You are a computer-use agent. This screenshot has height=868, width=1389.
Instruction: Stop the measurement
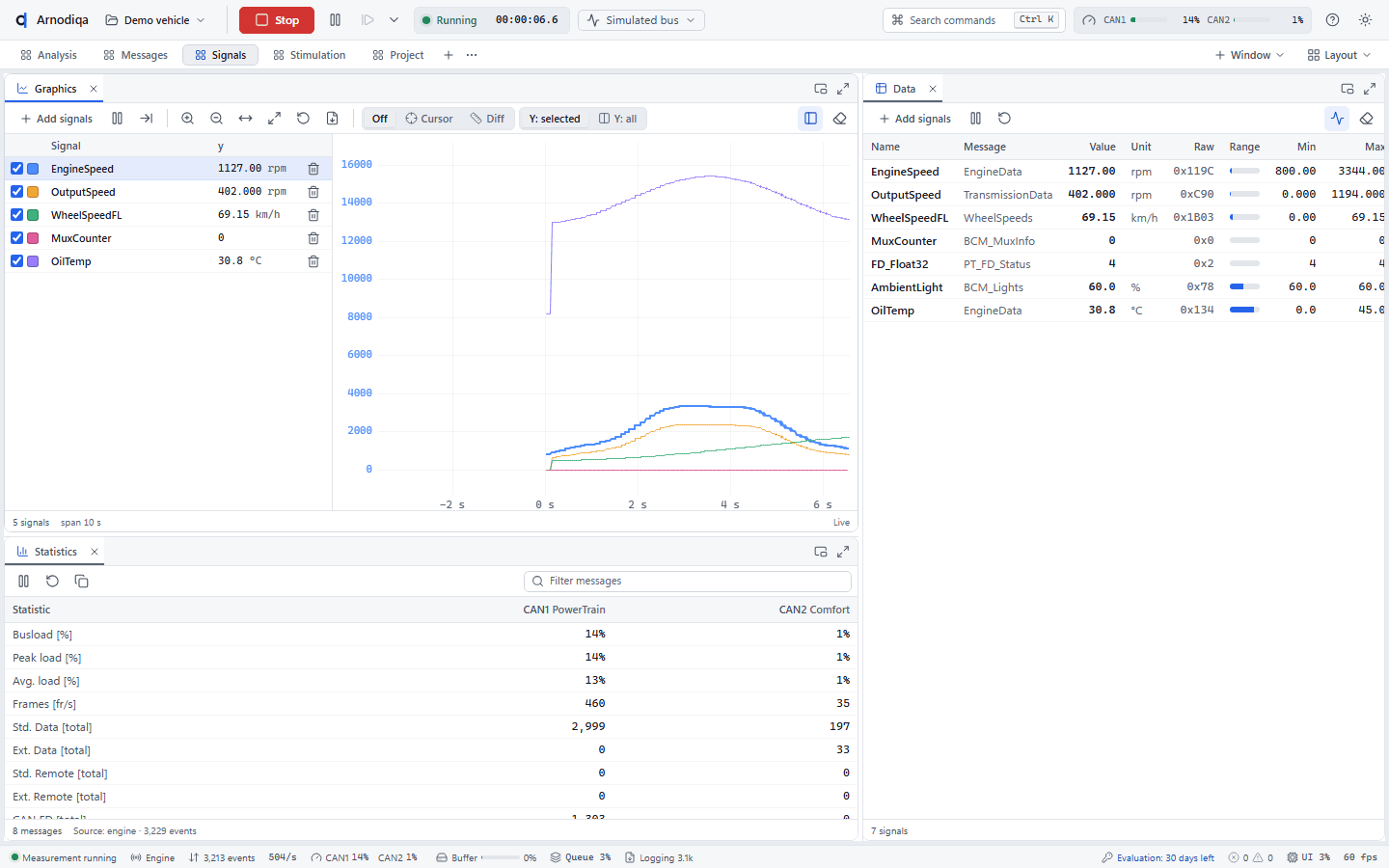277,20
